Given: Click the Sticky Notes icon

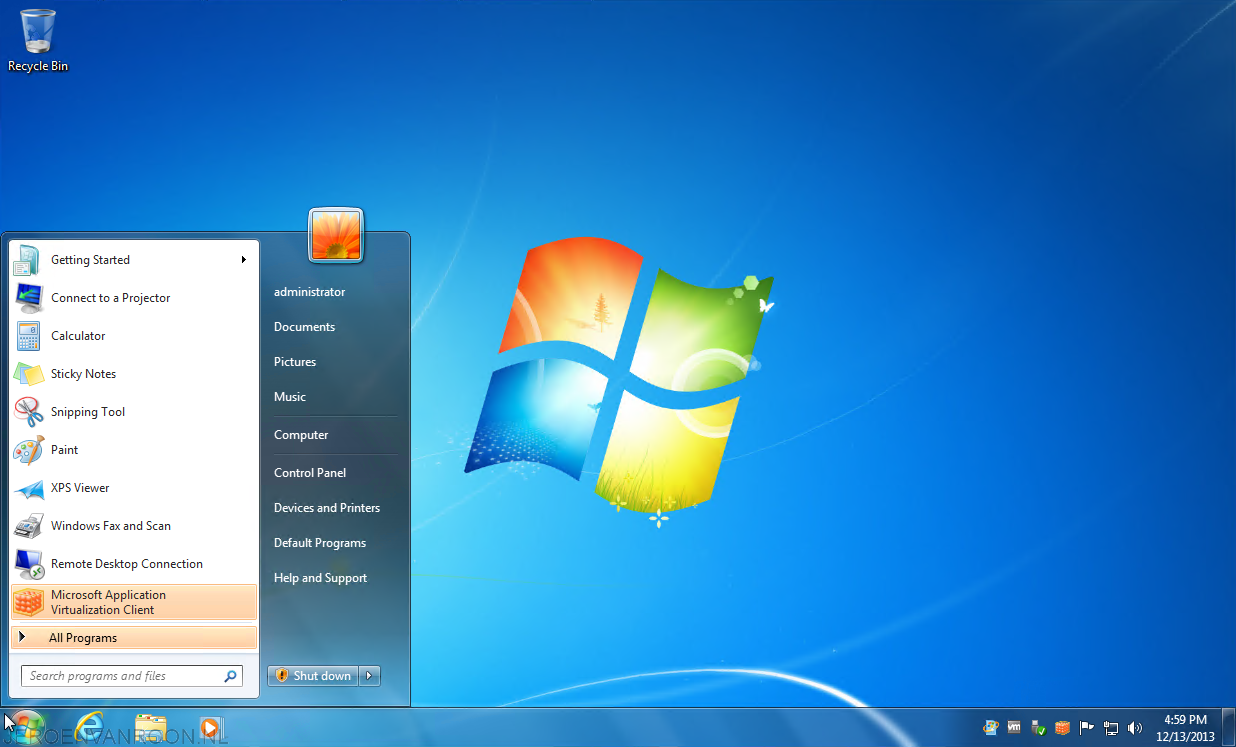Looking at the screenshot, I should (28, 374).
